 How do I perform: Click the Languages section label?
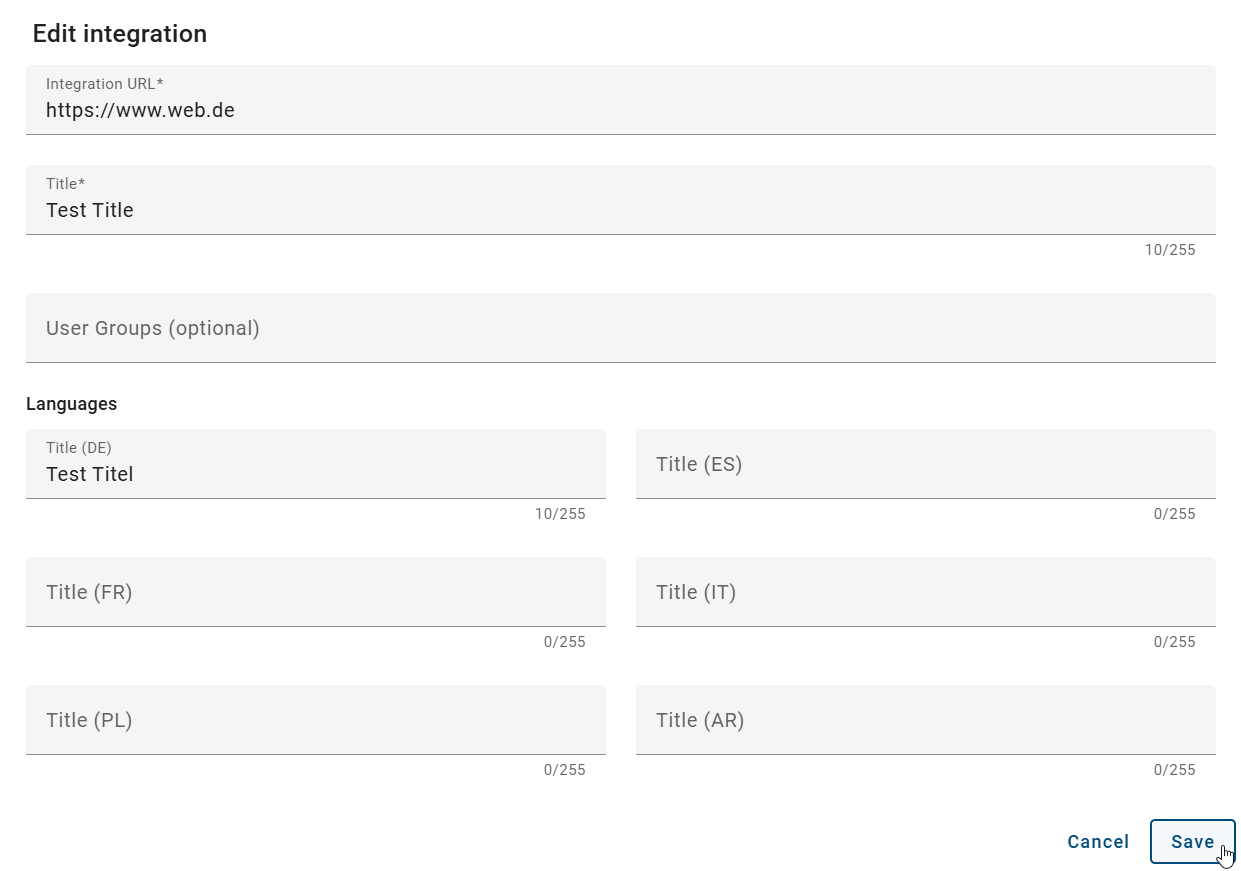point(71,404)
